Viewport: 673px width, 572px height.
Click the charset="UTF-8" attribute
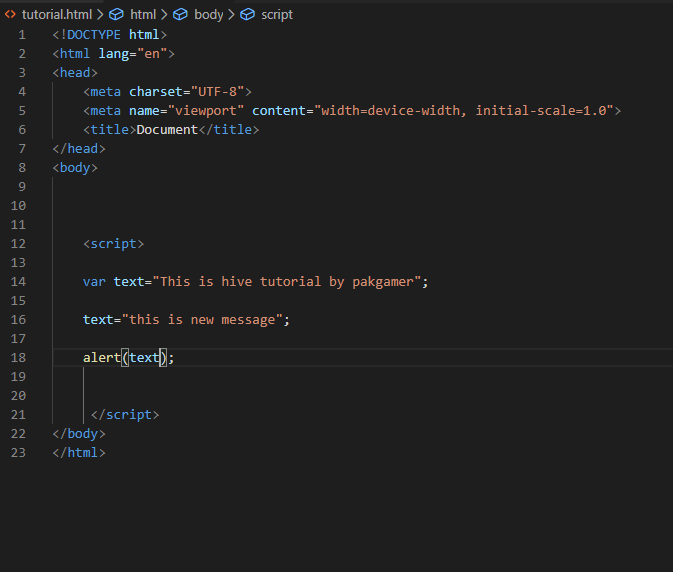187,92
